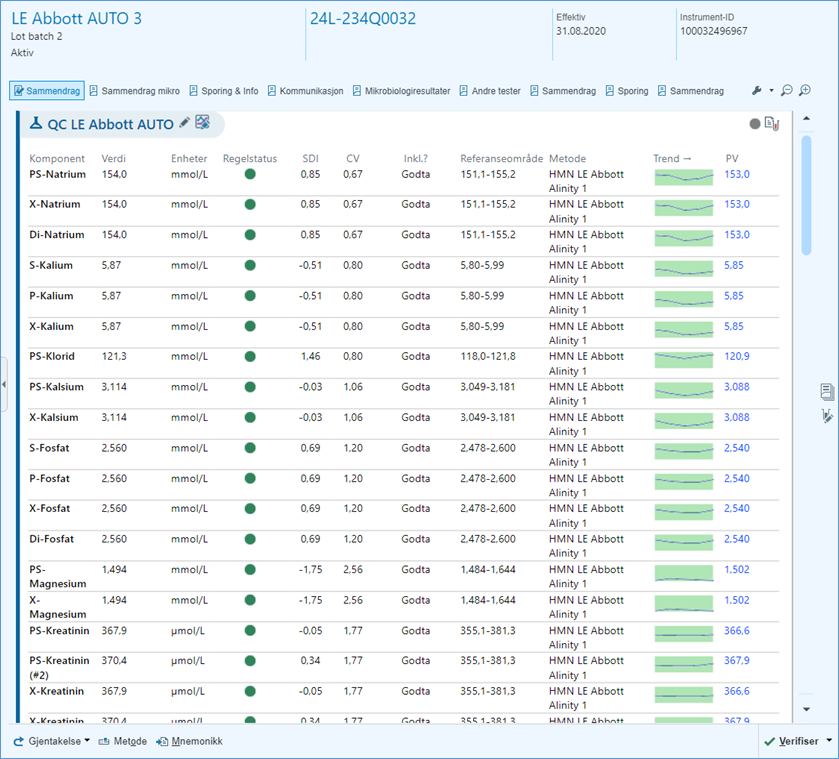The image size is (839, 759).
Task: Open the trend sparkline for X-Fosfat
Action: pyautogui.click(x=684, y=512)
